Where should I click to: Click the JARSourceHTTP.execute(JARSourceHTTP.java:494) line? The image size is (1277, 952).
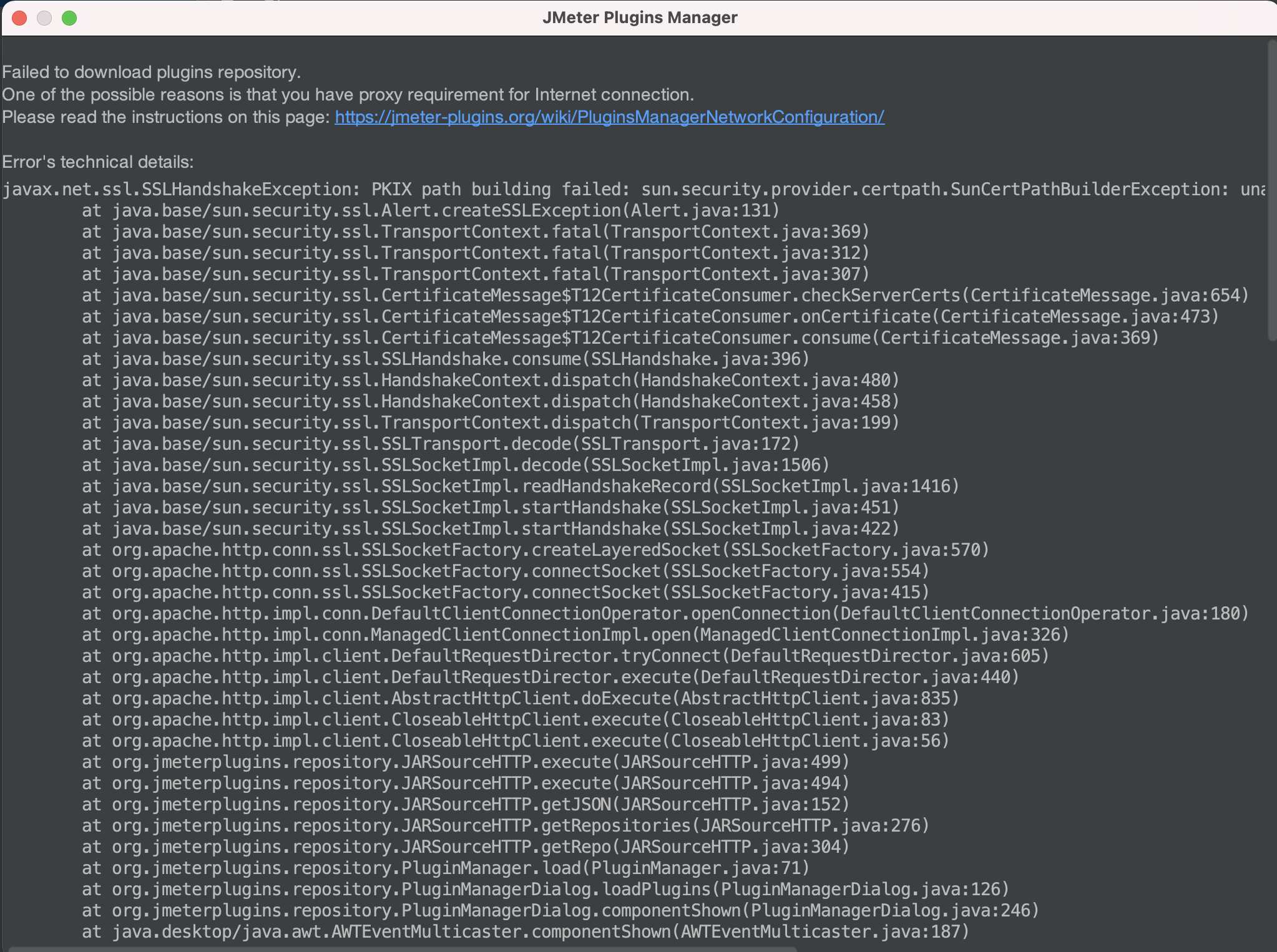click(466, 783)
